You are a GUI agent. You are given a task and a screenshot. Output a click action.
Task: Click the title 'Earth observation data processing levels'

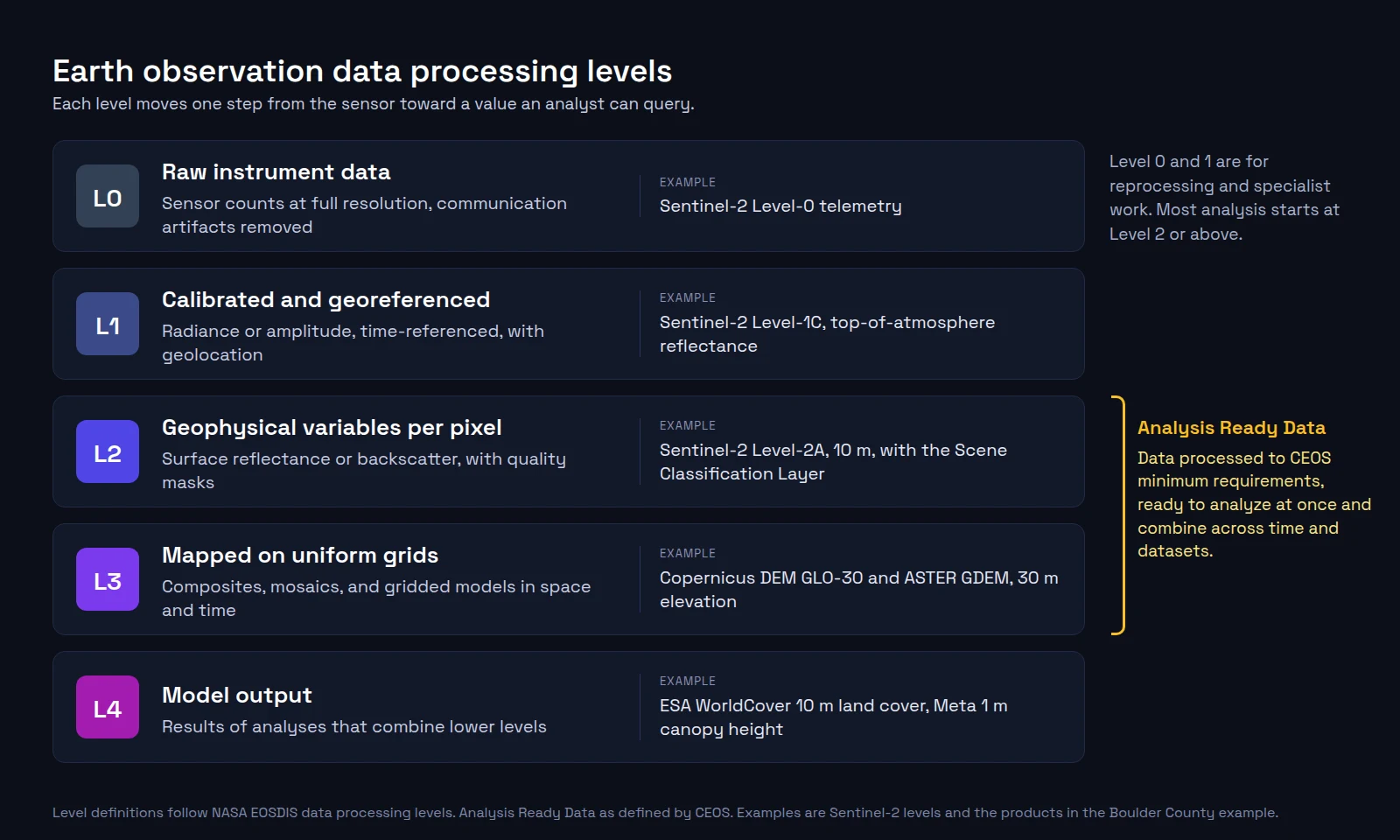[362, 71]
